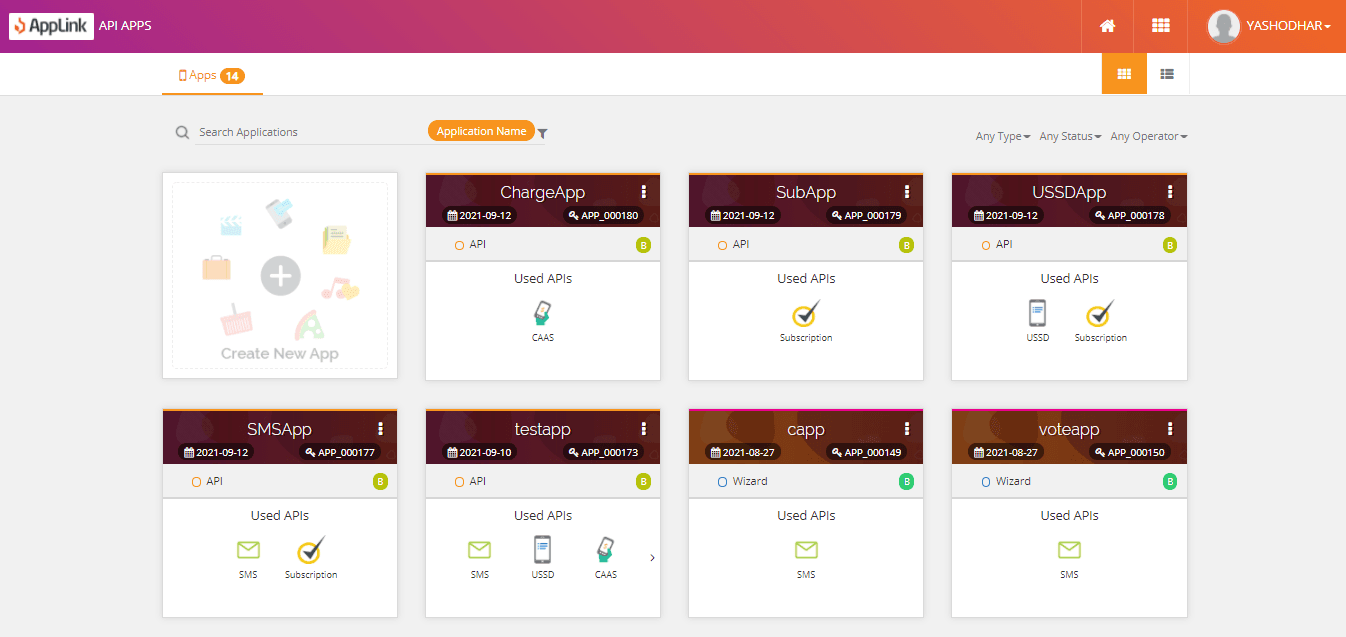
Task: Open the Any Operator filter dropdown
Action: tap(1149, 137)
